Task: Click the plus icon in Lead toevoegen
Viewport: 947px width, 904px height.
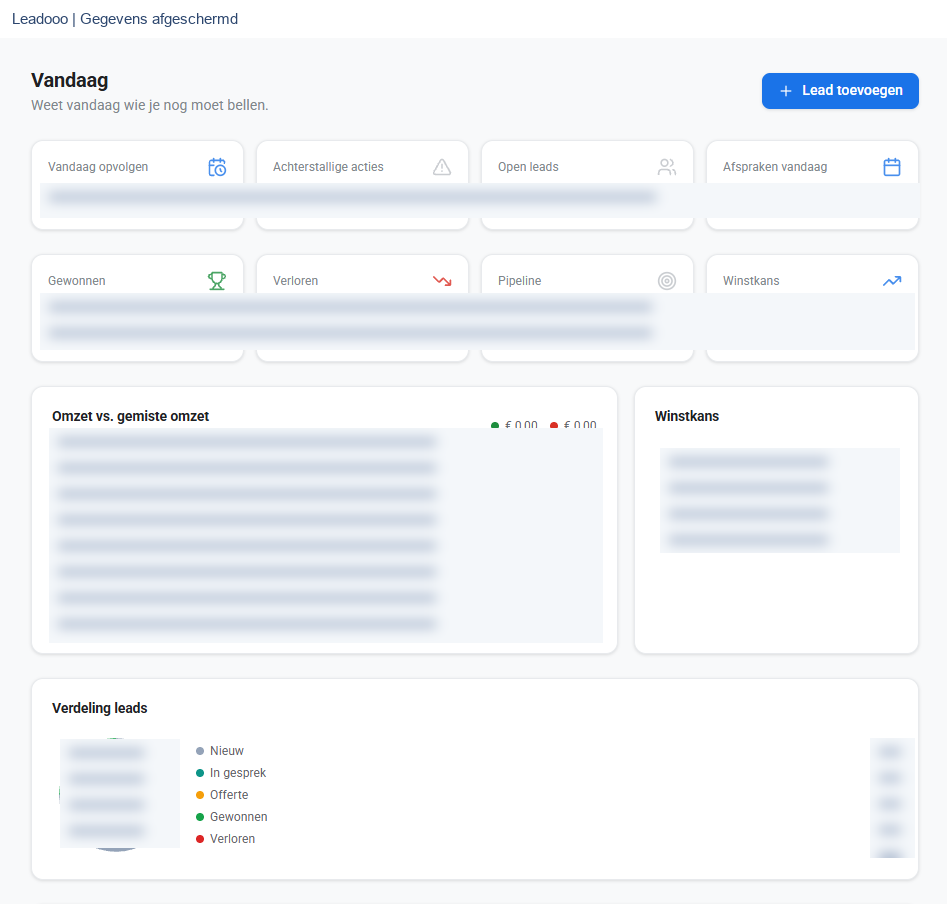Action: [x=786, y=91]
